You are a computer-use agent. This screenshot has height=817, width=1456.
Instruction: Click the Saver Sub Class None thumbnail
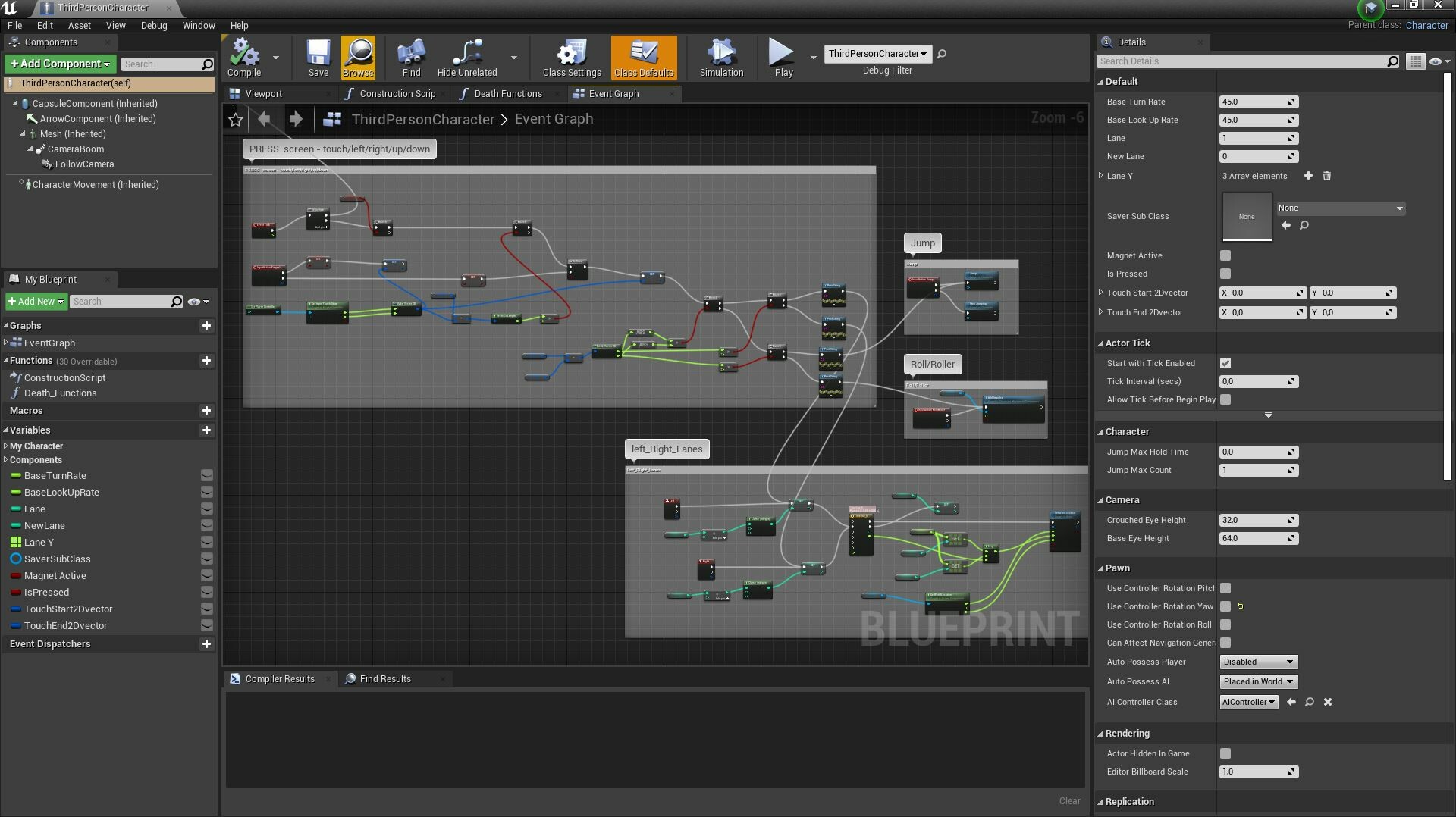pos(1246,217)
